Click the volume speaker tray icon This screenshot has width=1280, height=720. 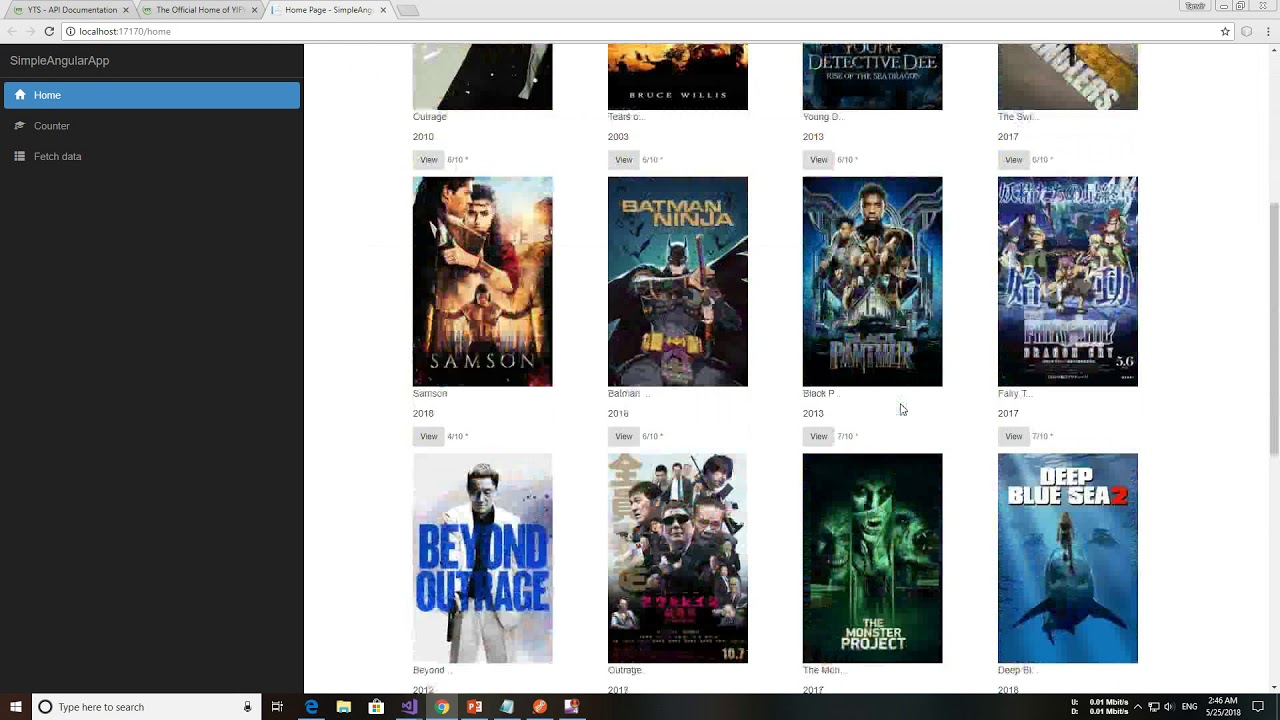(1168, 707)
